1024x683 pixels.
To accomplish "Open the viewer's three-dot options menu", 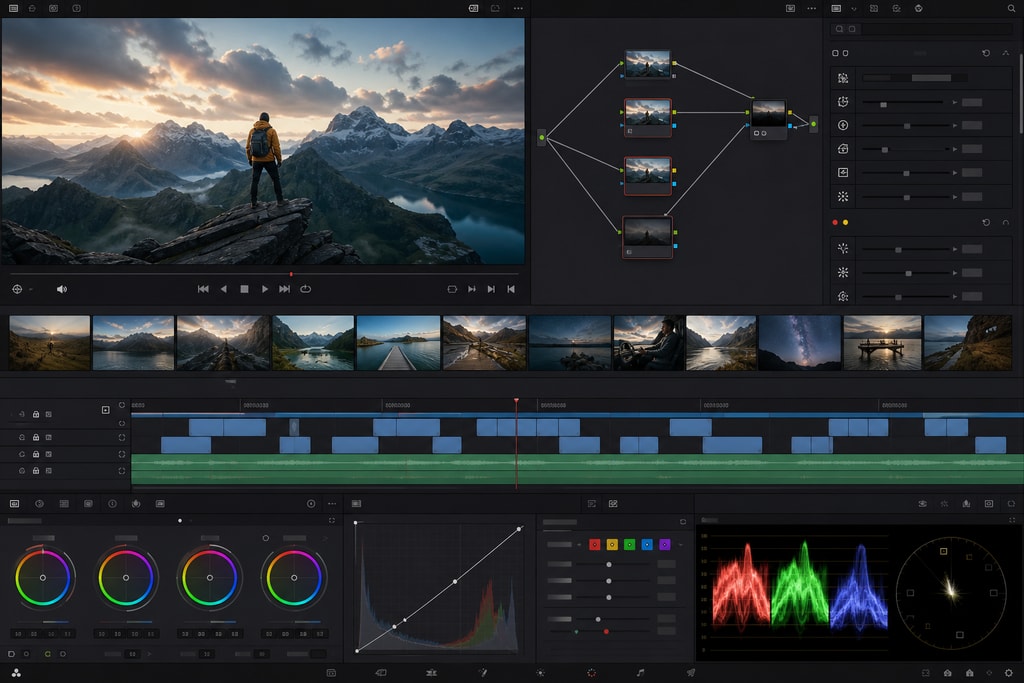I will point(518,8).
